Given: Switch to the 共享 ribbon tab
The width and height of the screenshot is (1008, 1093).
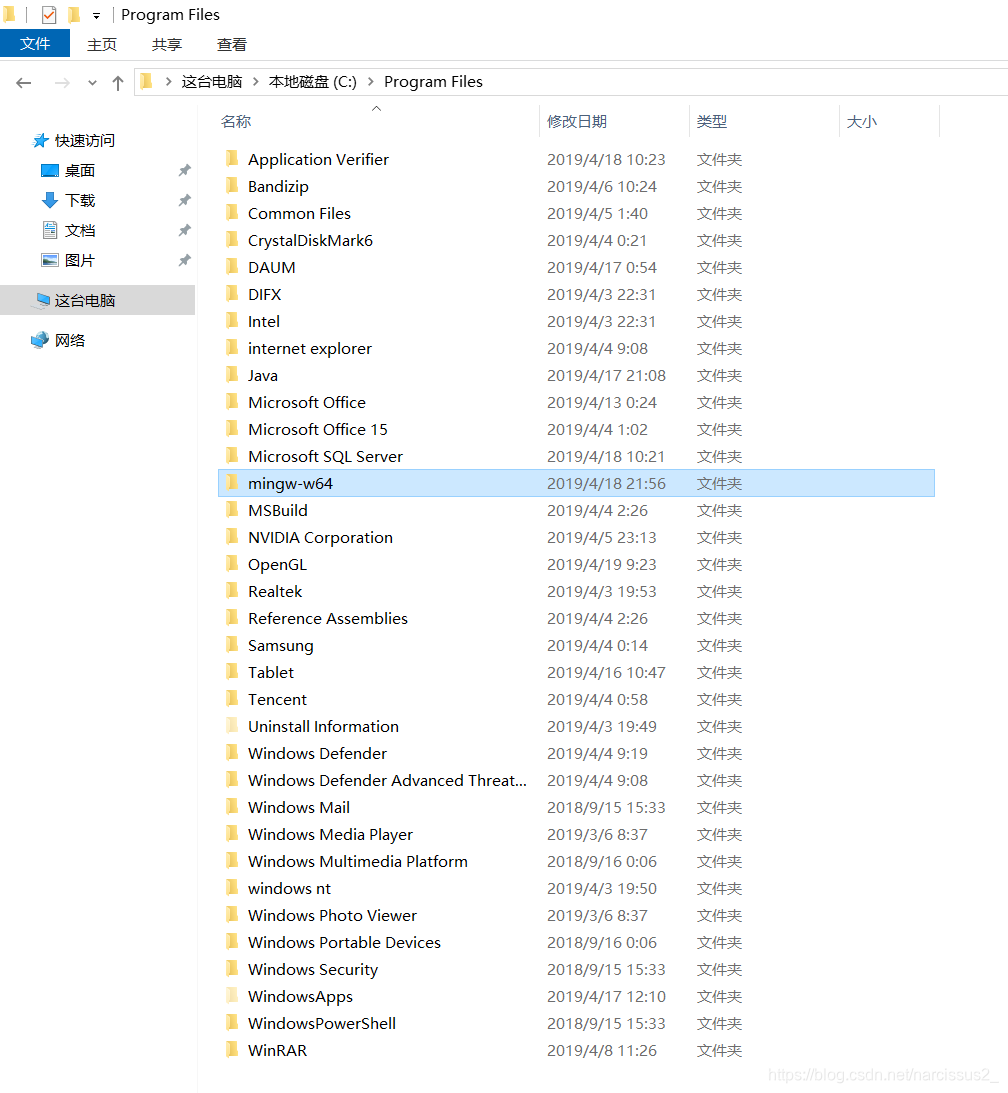Looking at the screenshot, I should point(167,45).
